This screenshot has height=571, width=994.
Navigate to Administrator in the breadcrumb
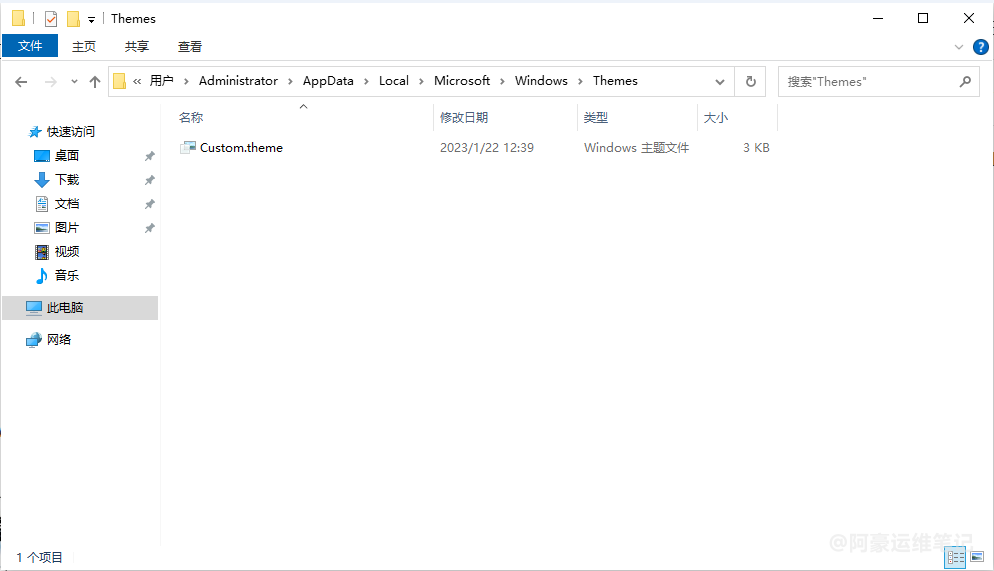click(238, 80)
